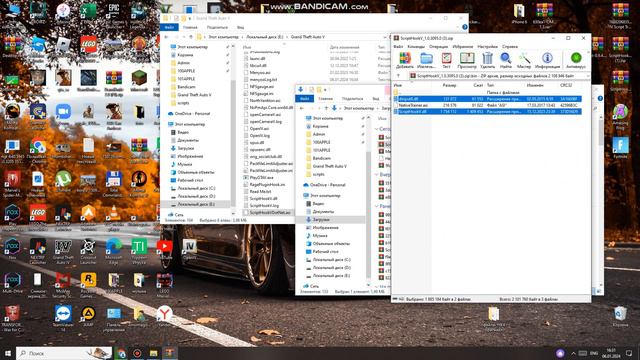This screenshot has width=640, height=360.
Task: Open the Вид tab in Downloads Explorer window
Action: click(376, 99)
